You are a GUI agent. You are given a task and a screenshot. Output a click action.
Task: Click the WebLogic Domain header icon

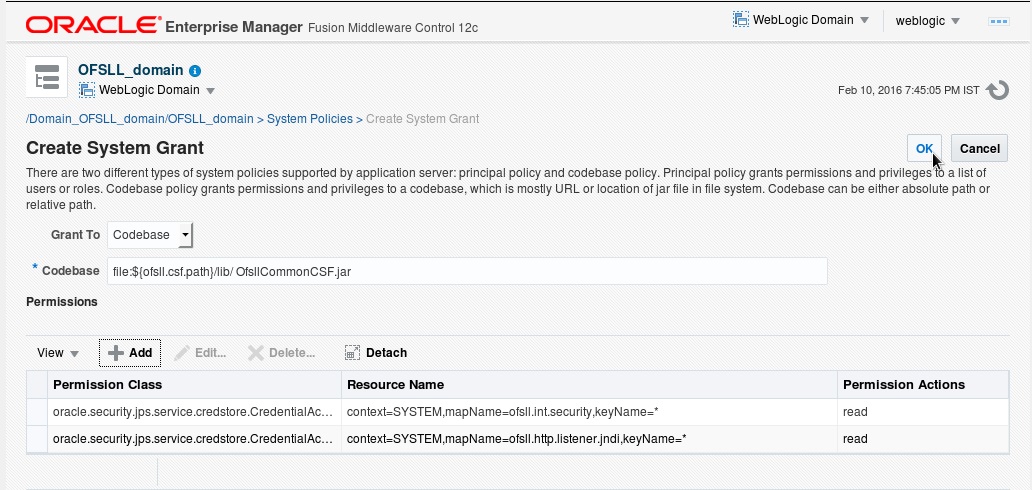tap(741, 19)
